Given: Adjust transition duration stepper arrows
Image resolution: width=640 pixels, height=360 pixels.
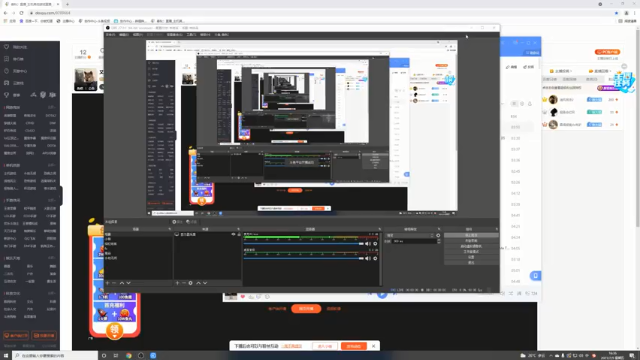Looking at the screenshot, I should 439,241.
